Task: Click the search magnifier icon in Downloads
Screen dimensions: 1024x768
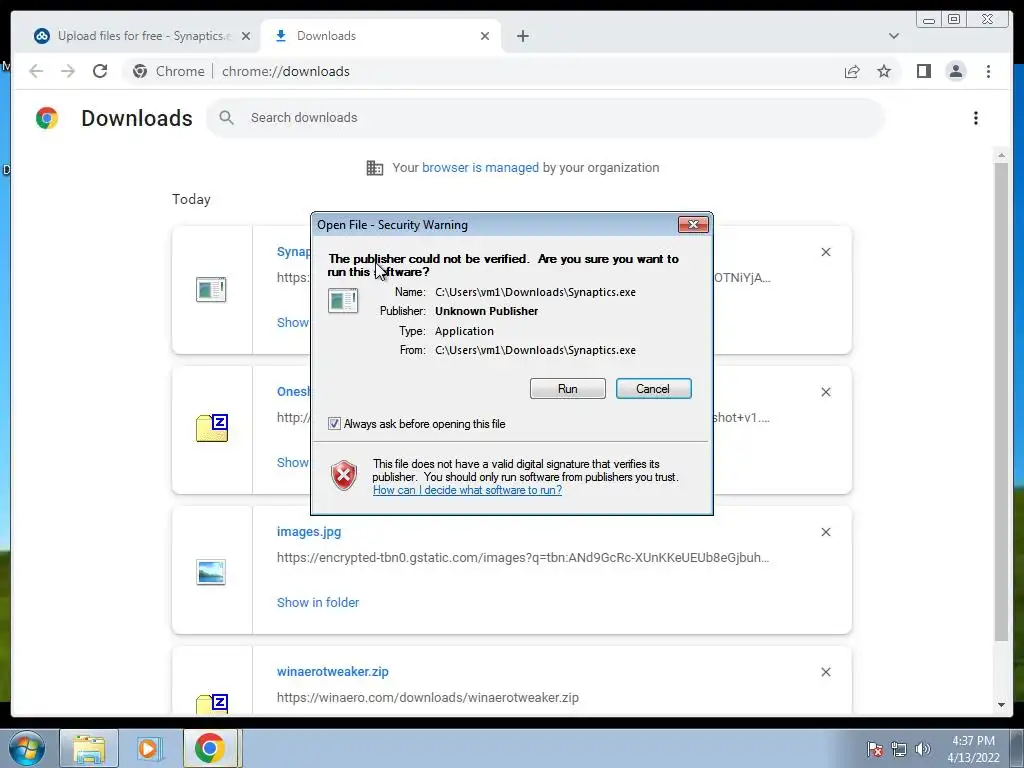Action: tap(226, 118)
